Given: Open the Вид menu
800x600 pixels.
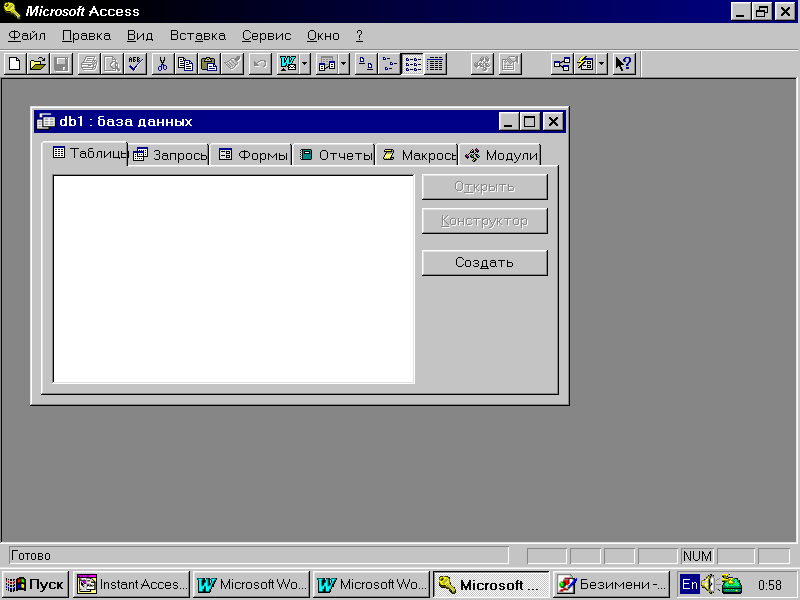Looking at the screenshot, I should point(140,36).
